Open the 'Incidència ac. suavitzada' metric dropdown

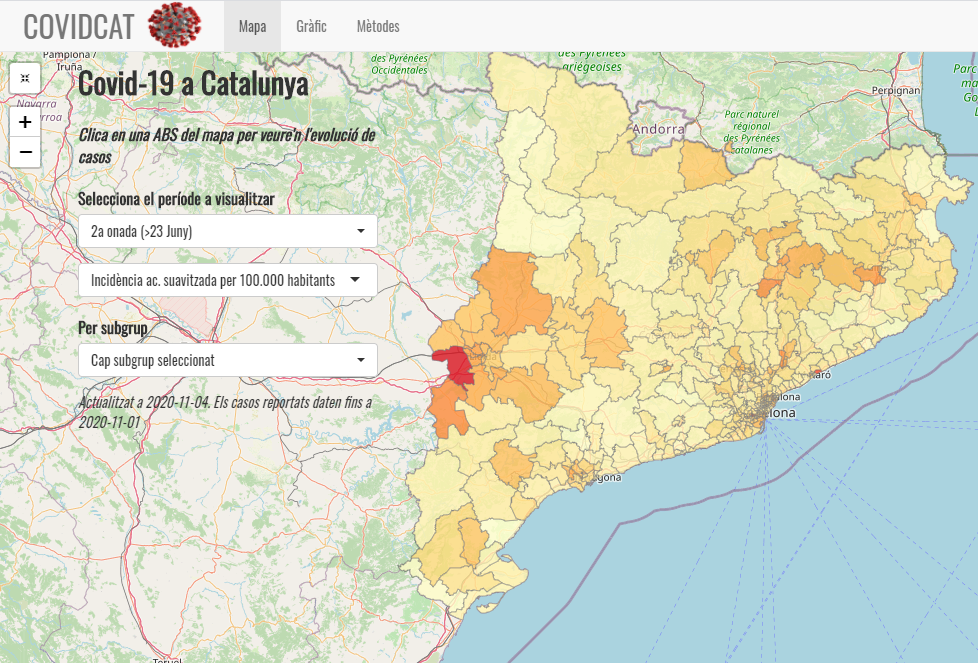coord(227,280)
